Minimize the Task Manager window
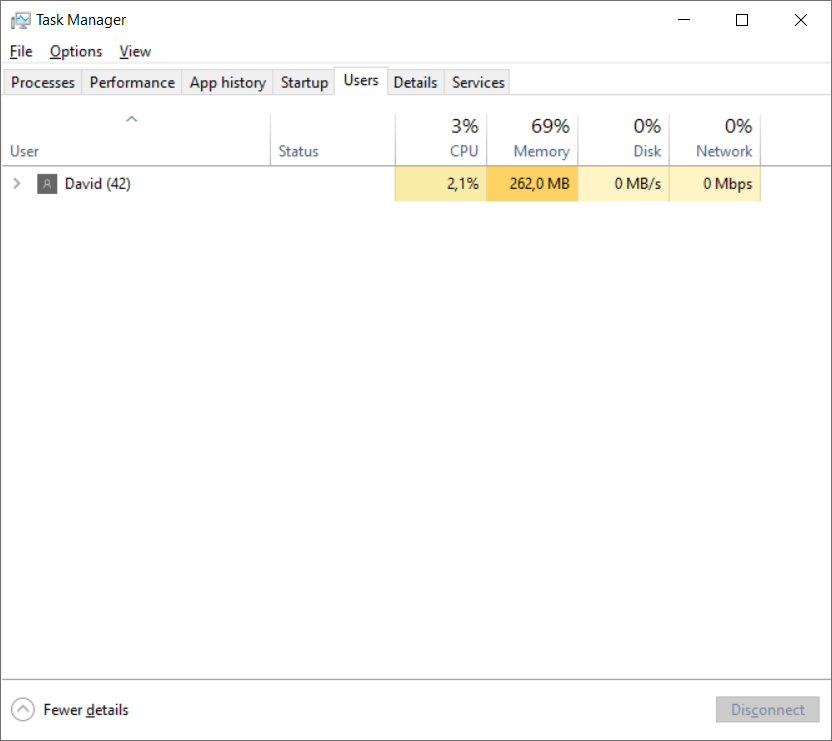This screenshot has width=832, height=741. pos(684,20)
